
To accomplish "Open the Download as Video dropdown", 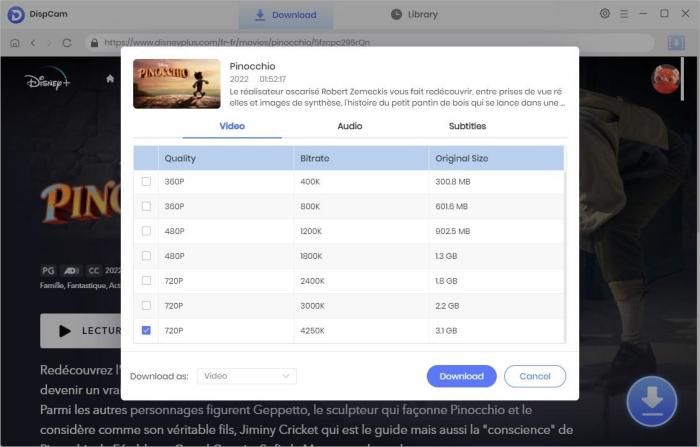I will (x=246, y=376).
